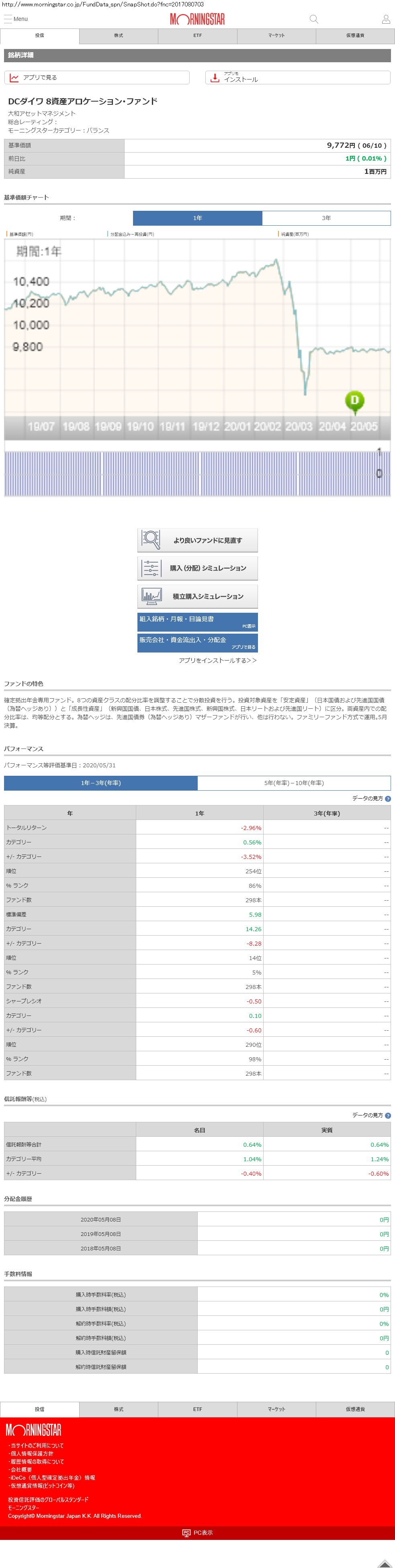The width and height of the screenshot is (395, 1568).
Task: Switch to the ETF tab at top
Action: coord(198,36)
